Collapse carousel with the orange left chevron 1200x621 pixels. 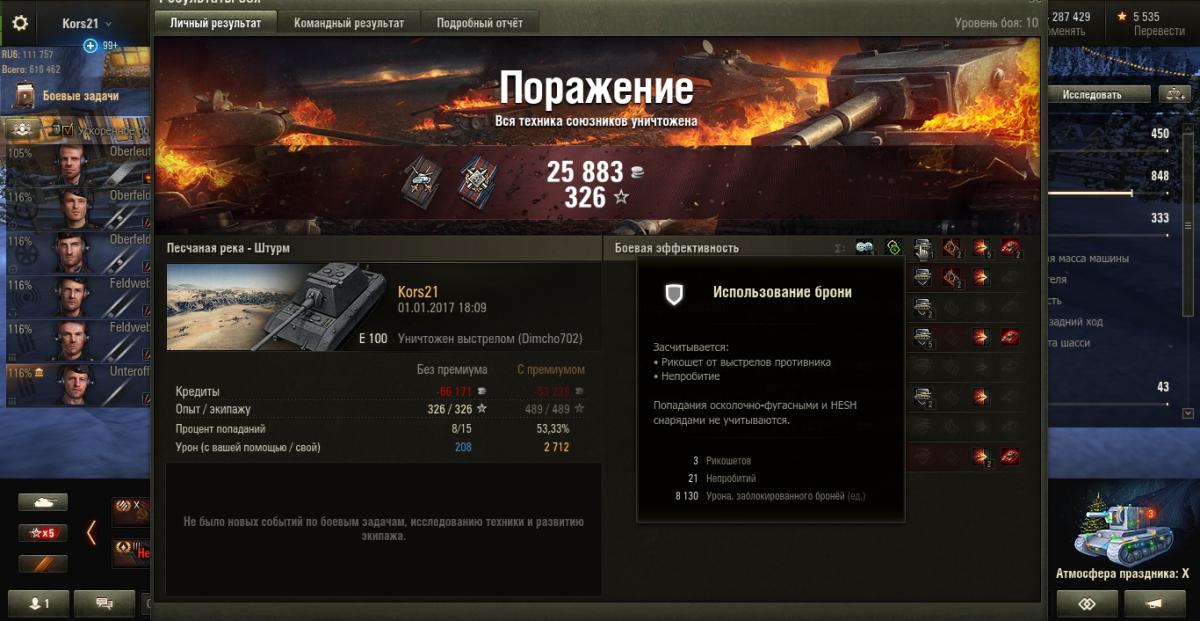click(92, 532)
